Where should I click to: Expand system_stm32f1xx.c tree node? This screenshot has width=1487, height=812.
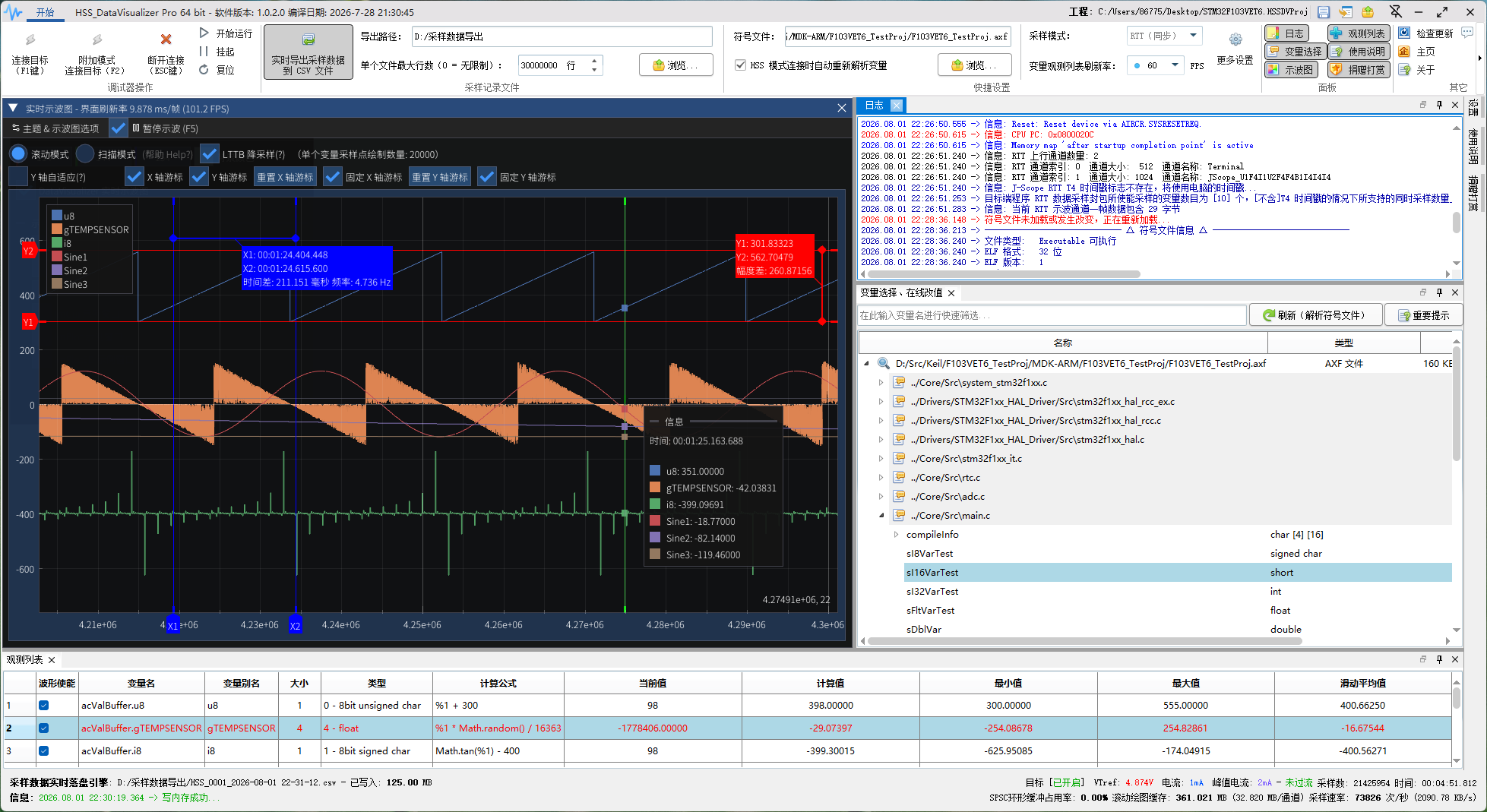[881, 382]
